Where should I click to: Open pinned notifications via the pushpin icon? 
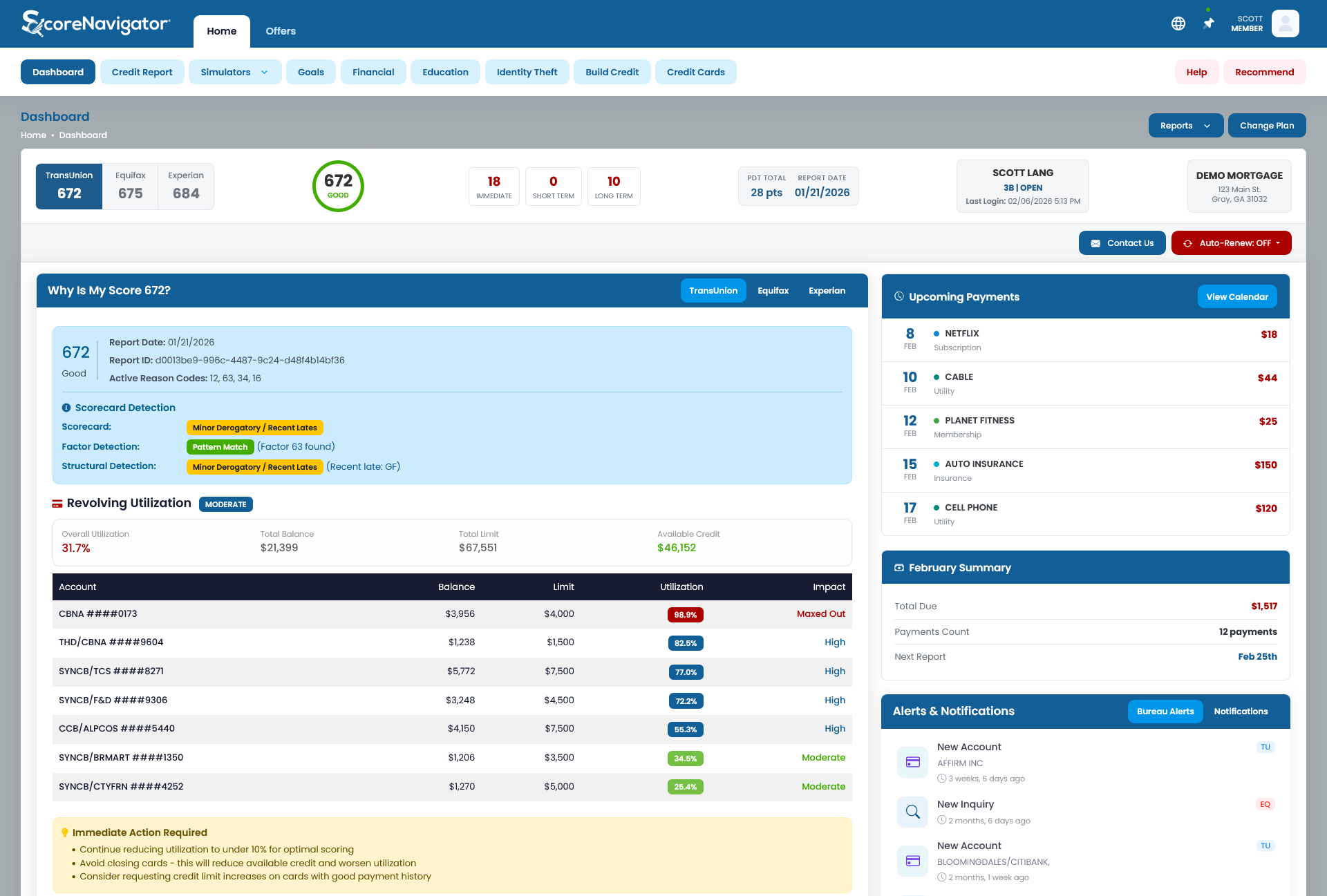(1208, 23)
